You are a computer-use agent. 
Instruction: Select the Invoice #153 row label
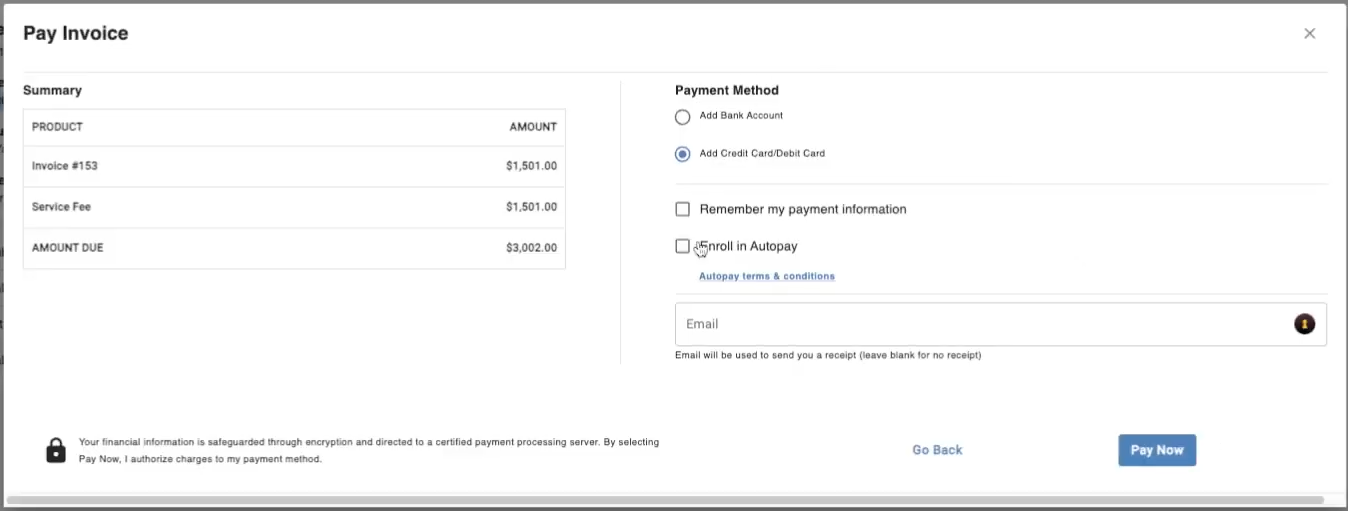65,166
